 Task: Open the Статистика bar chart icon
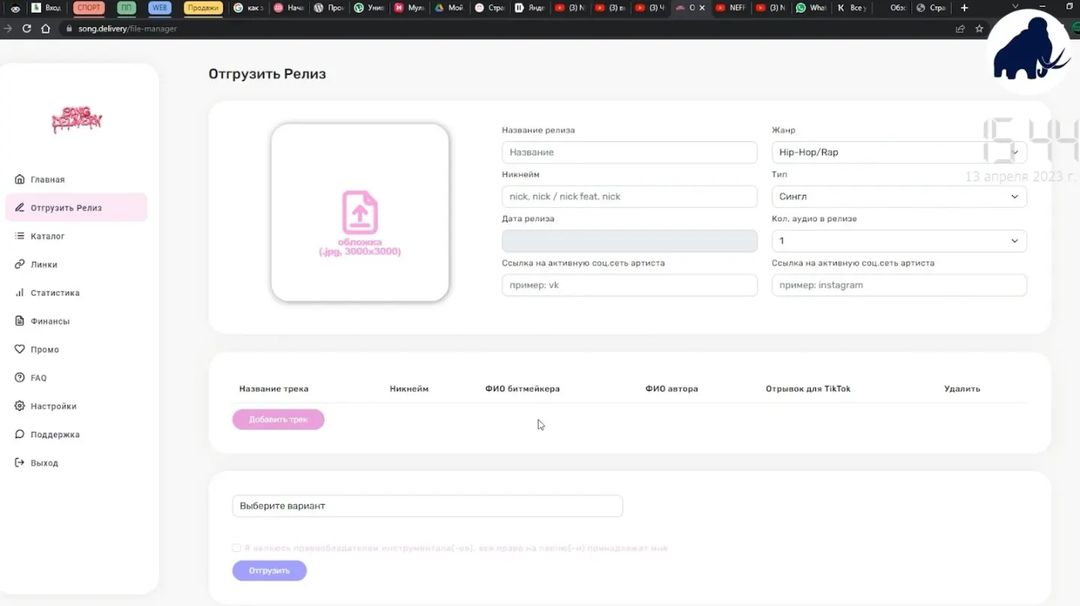click(x=19, y=292)
